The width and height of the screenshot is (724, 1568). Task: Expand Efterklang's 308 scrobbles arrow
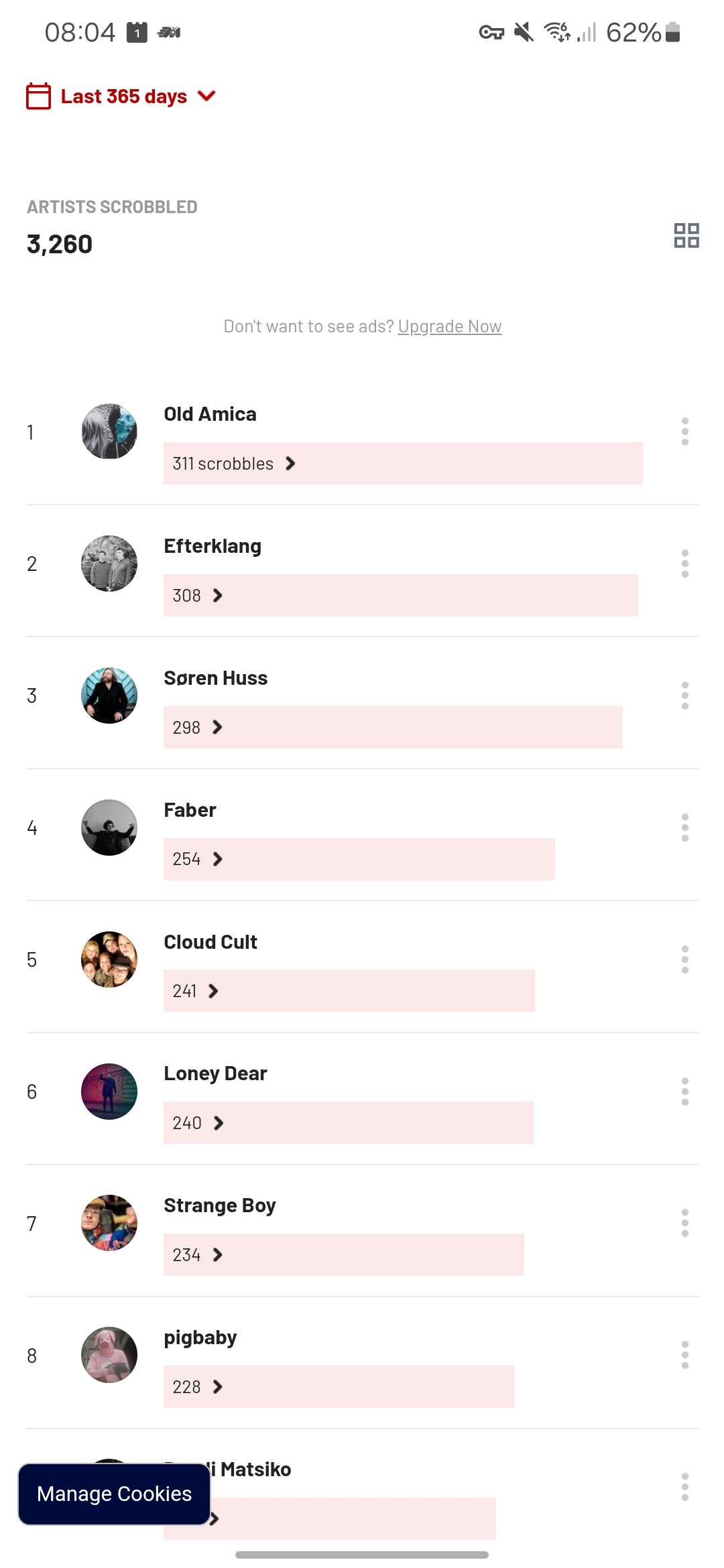pos(217,596)
